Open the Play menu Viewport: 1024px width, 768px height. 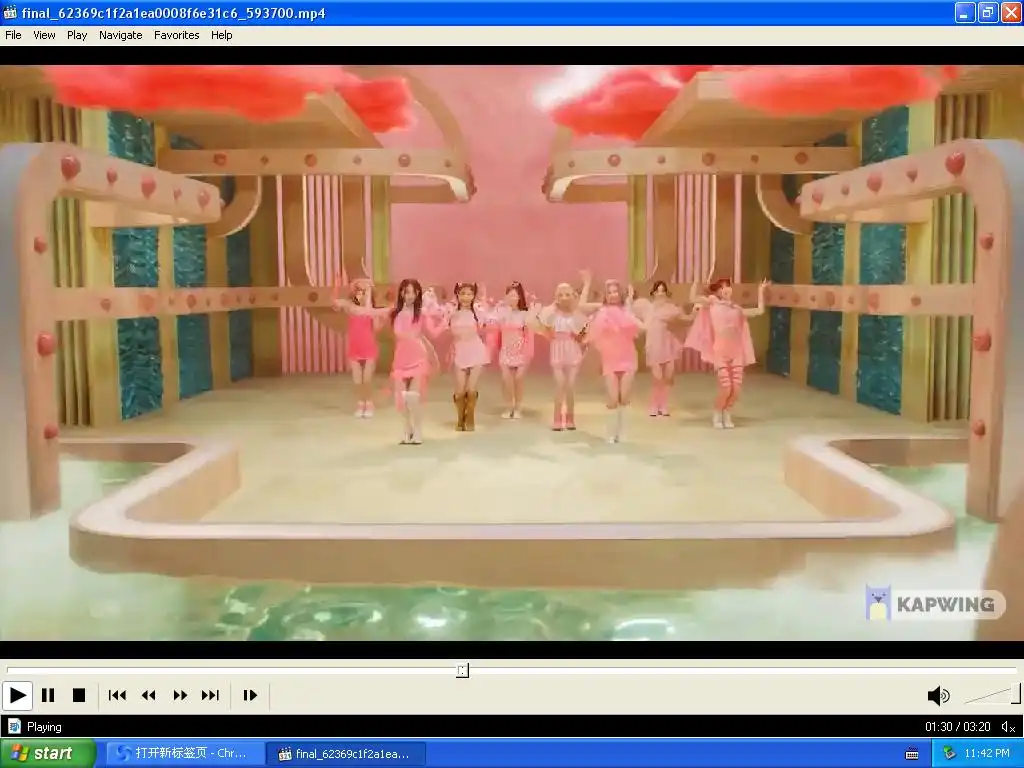point(77,35)
